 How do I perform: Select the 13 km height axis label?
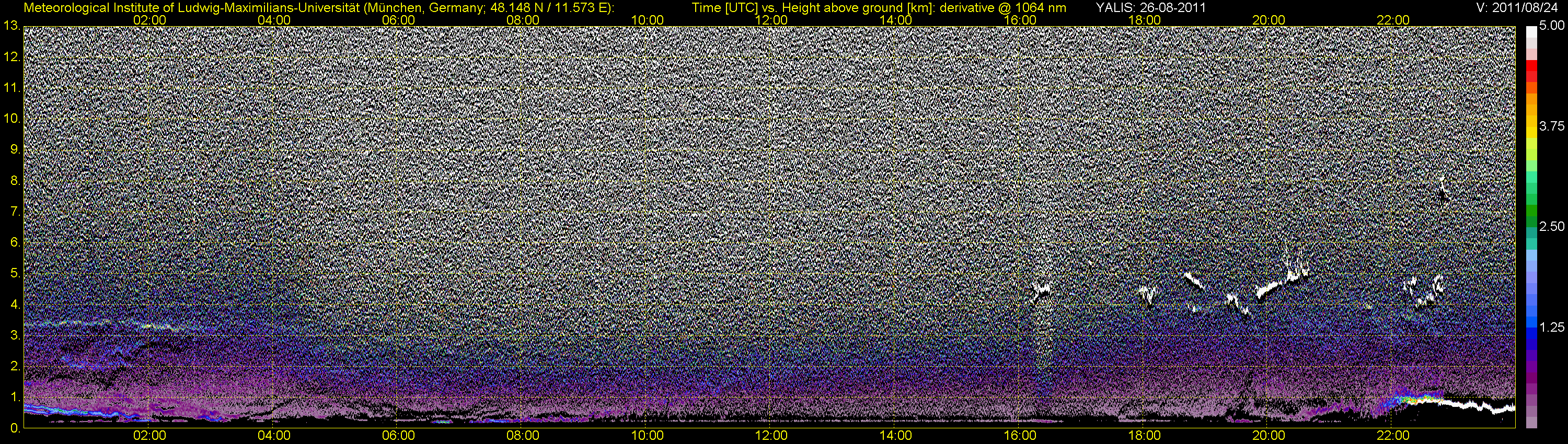point(11,26)
